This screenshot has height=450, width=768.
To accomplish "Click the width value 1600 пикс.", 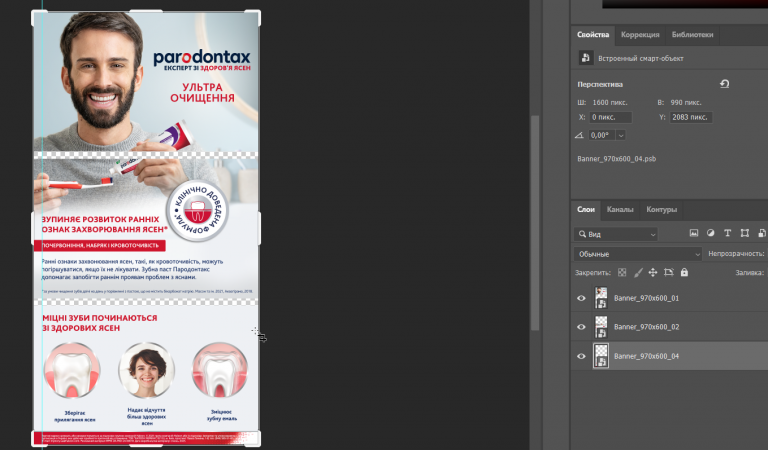I will click(x=610, y=102).
